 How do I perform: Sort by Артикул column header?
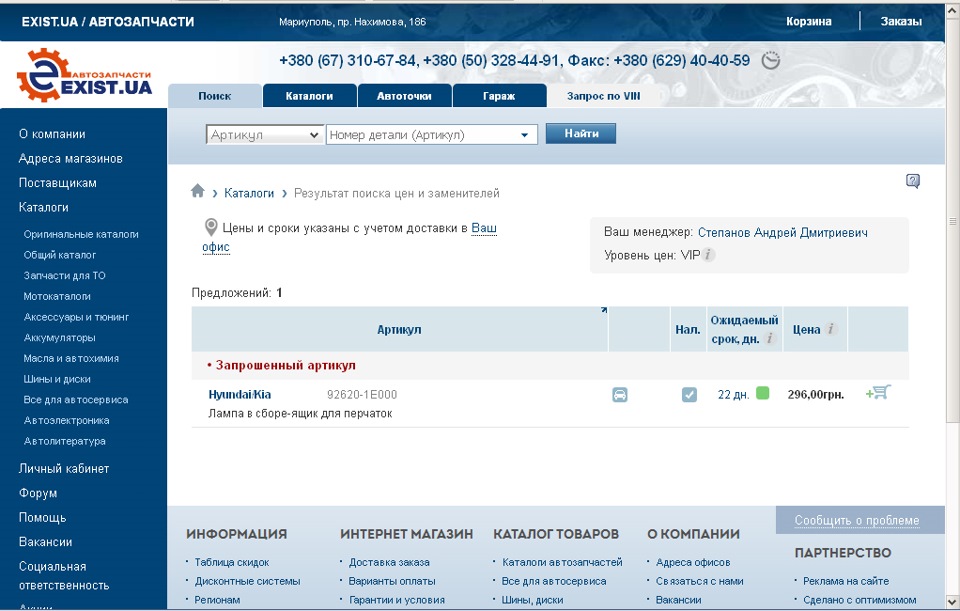(x=399, y=329)
